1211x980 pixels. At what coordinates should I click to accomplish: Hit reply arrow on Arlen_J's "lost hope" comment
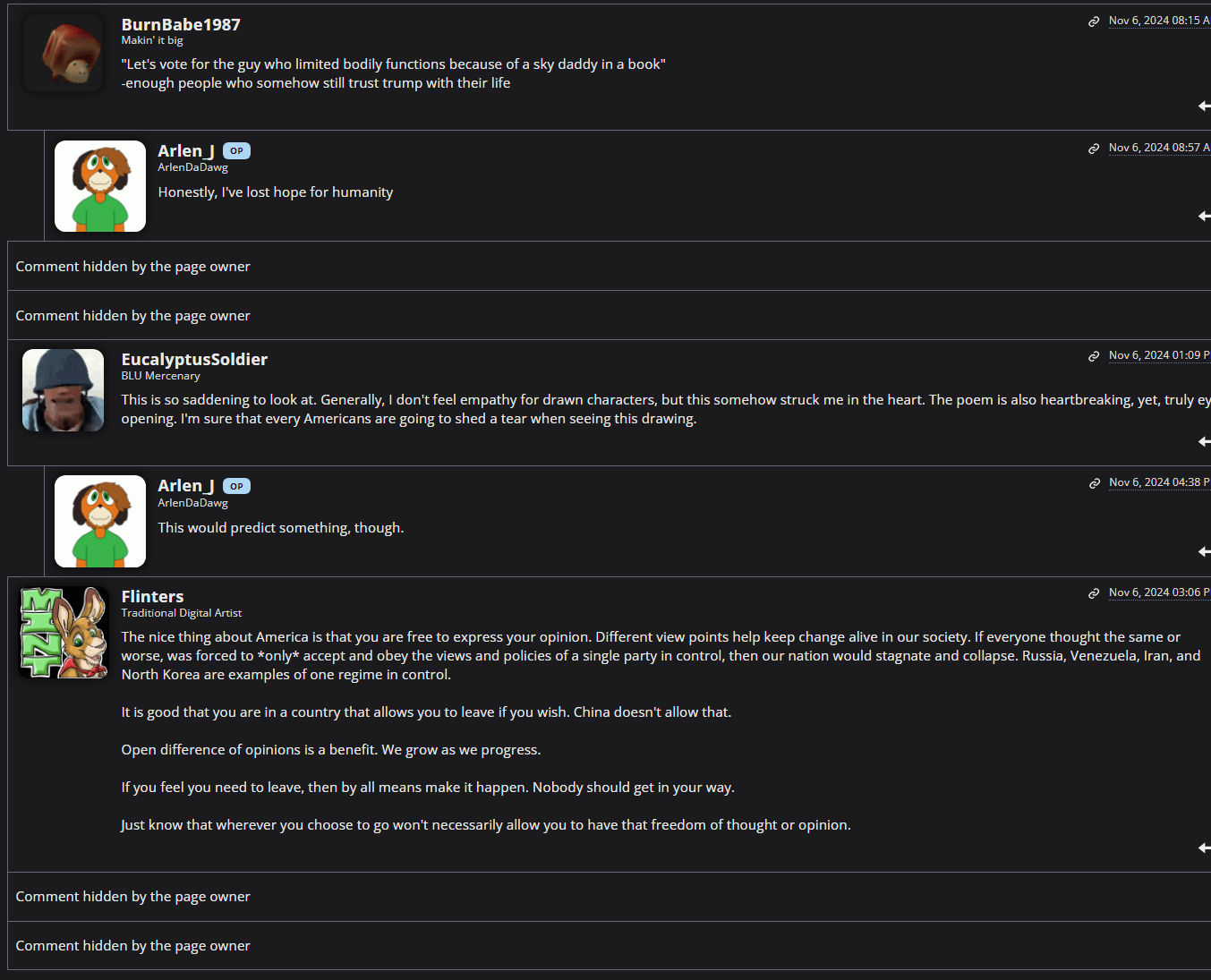click(x=1204, y=216)
